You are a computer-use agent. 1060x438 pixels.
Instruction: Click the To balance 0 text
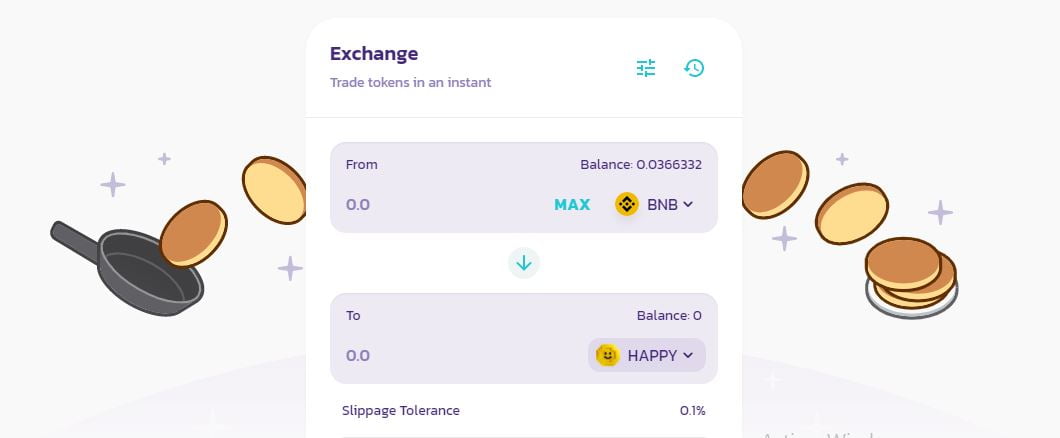[x=669, y=315]
